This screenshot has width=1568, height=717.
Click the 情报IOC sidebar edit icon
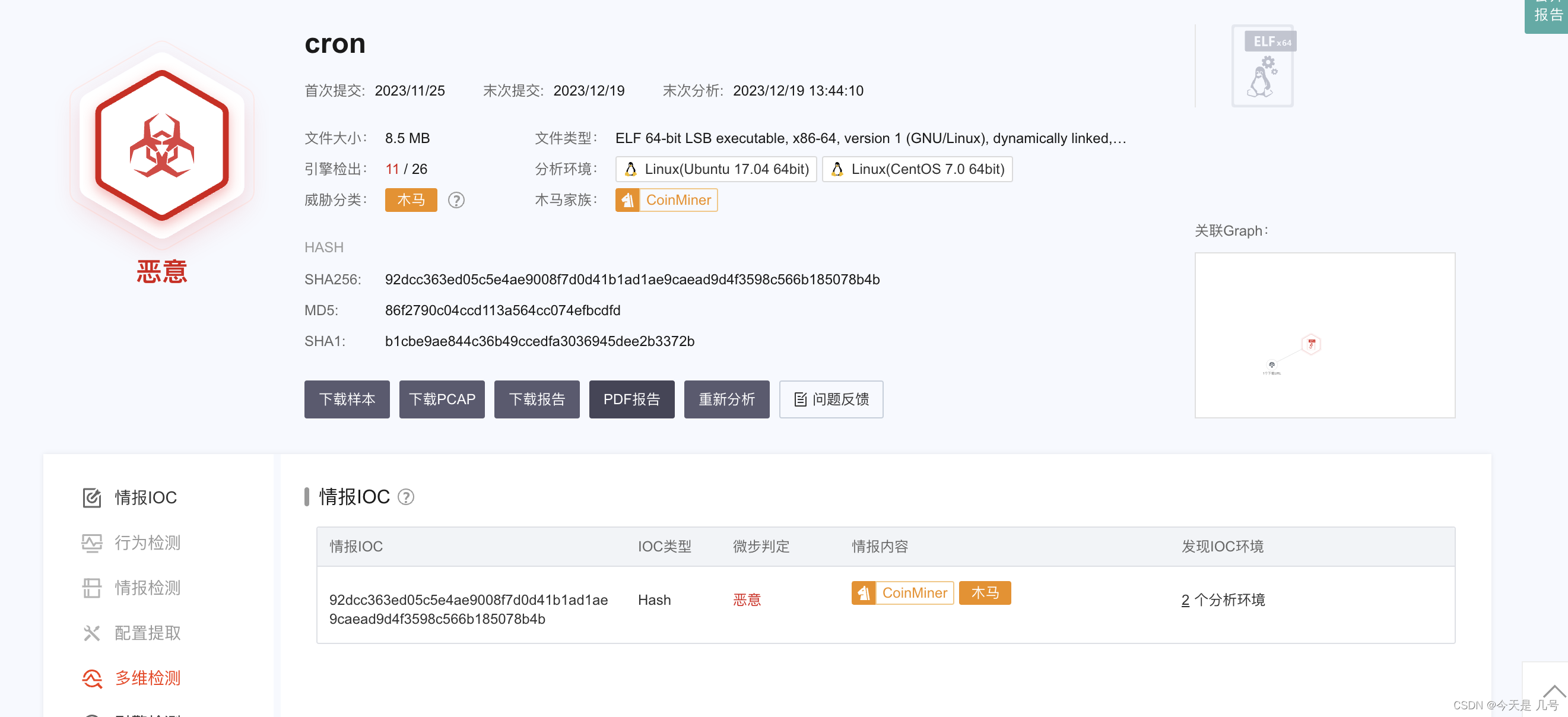91,497
